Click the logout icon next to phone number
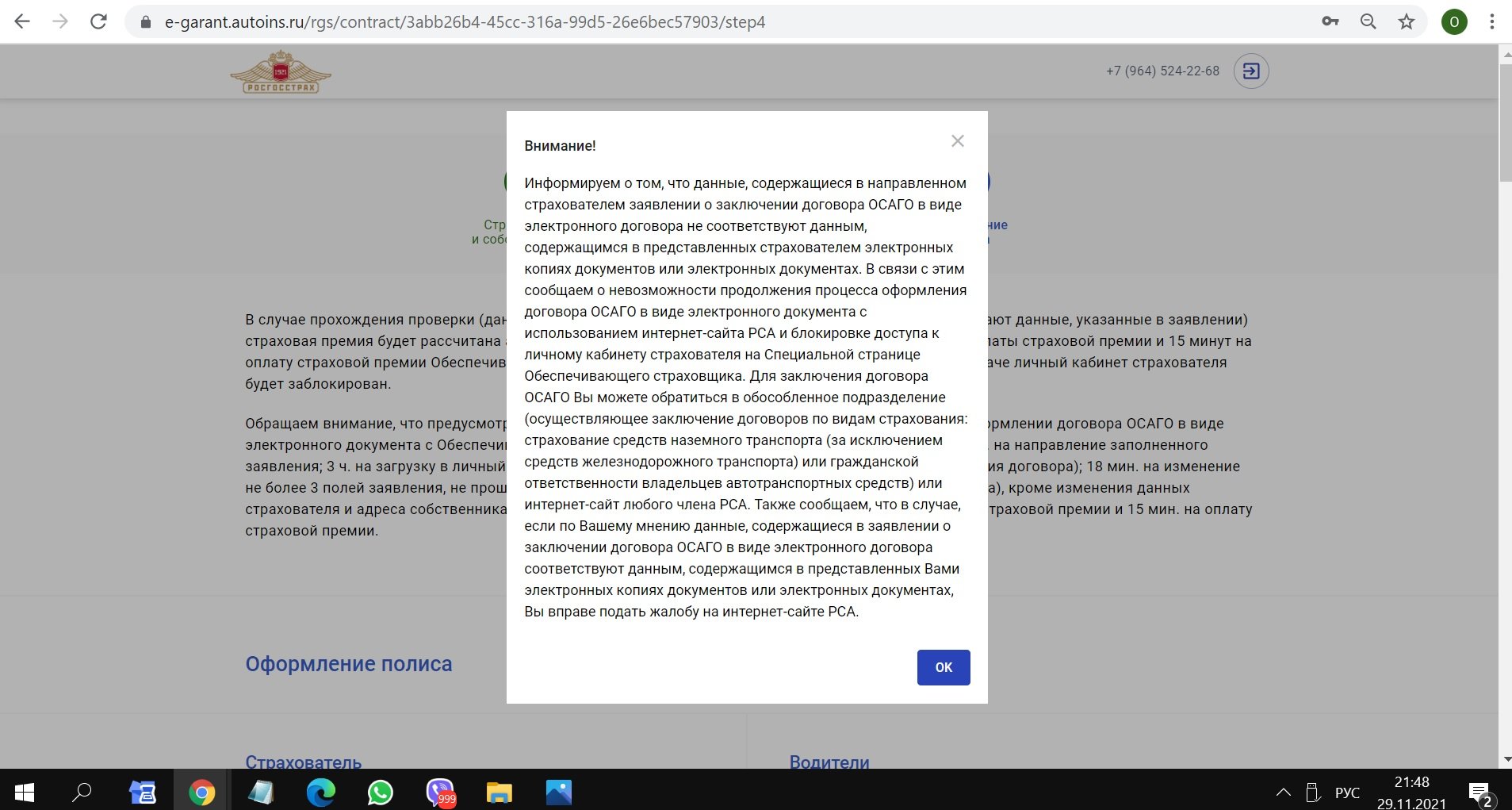This screenshot has width=1512, height=810. (x=1250, y=71)
